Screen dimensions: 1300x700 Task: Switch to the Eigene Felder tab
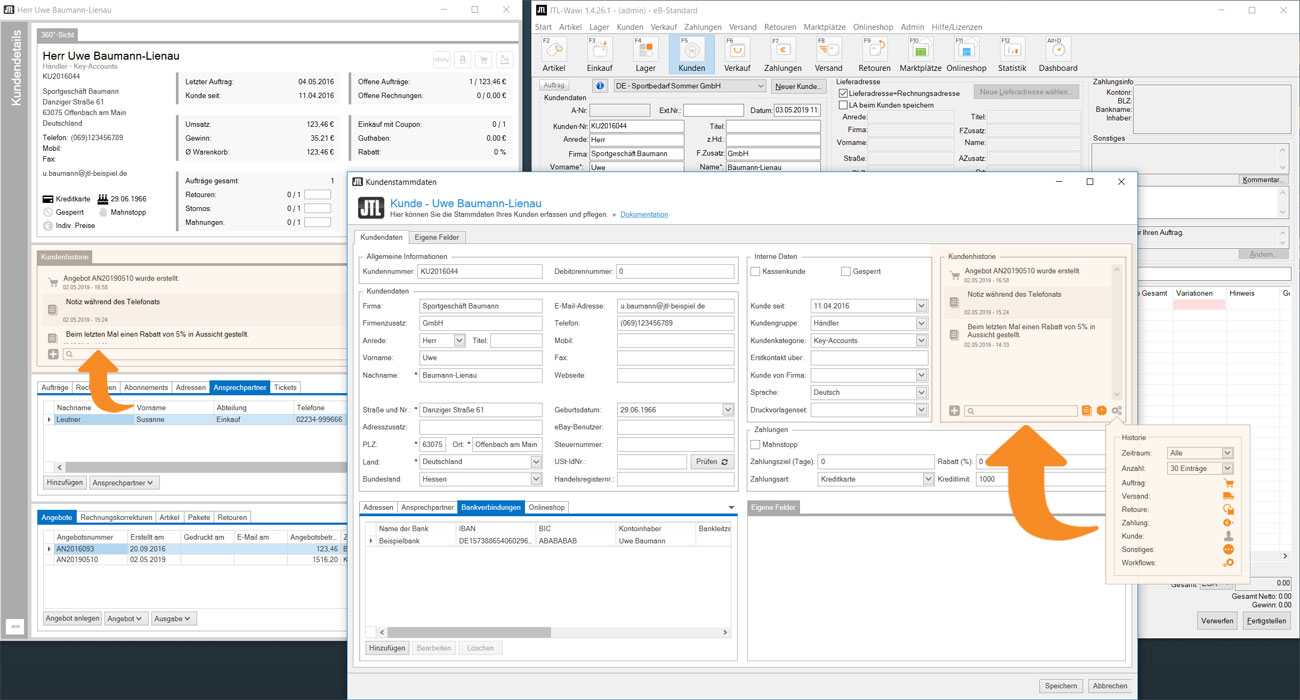pyautogui.click(x=436, y=237)
